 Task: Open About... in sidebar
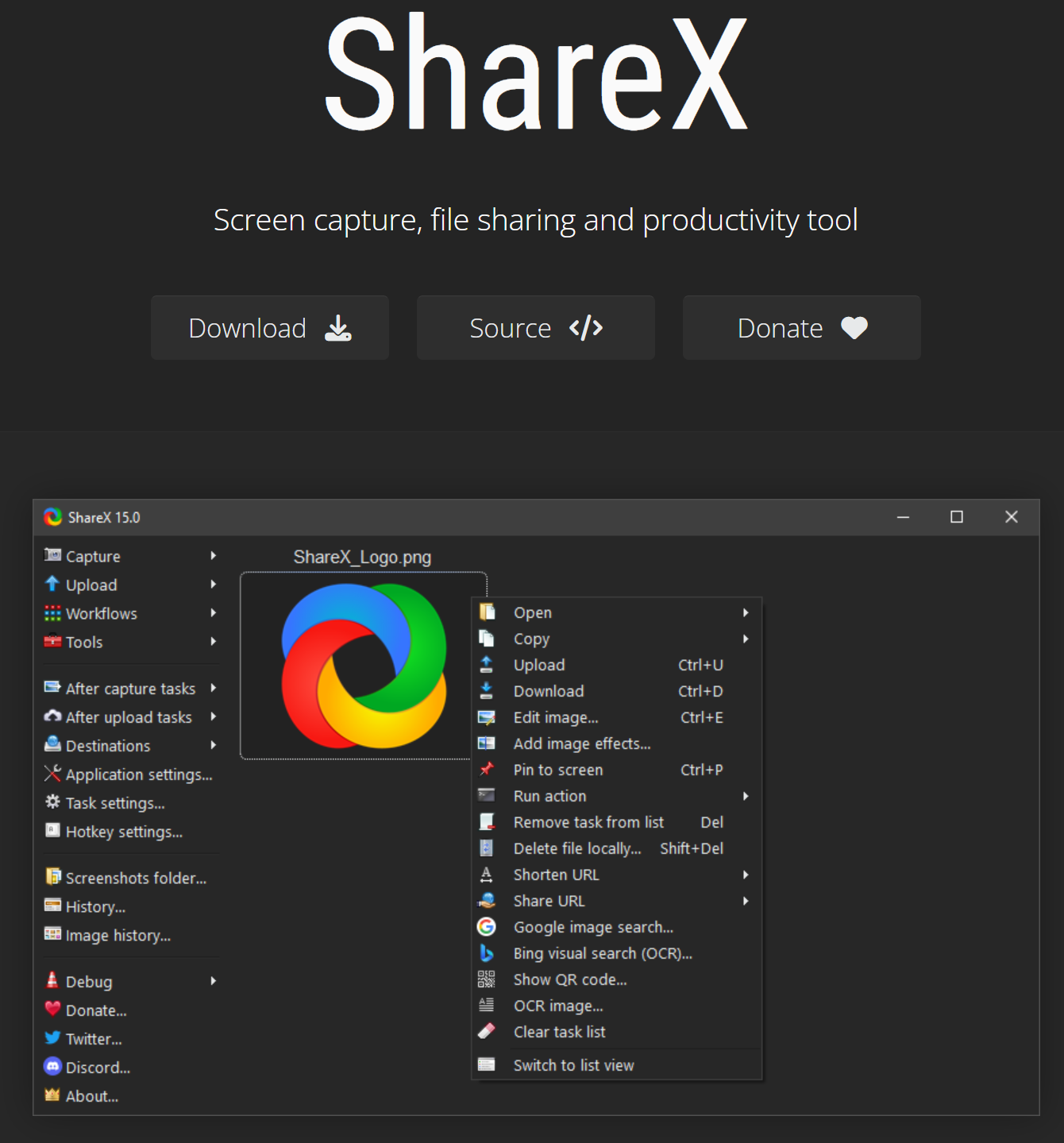82,1095
